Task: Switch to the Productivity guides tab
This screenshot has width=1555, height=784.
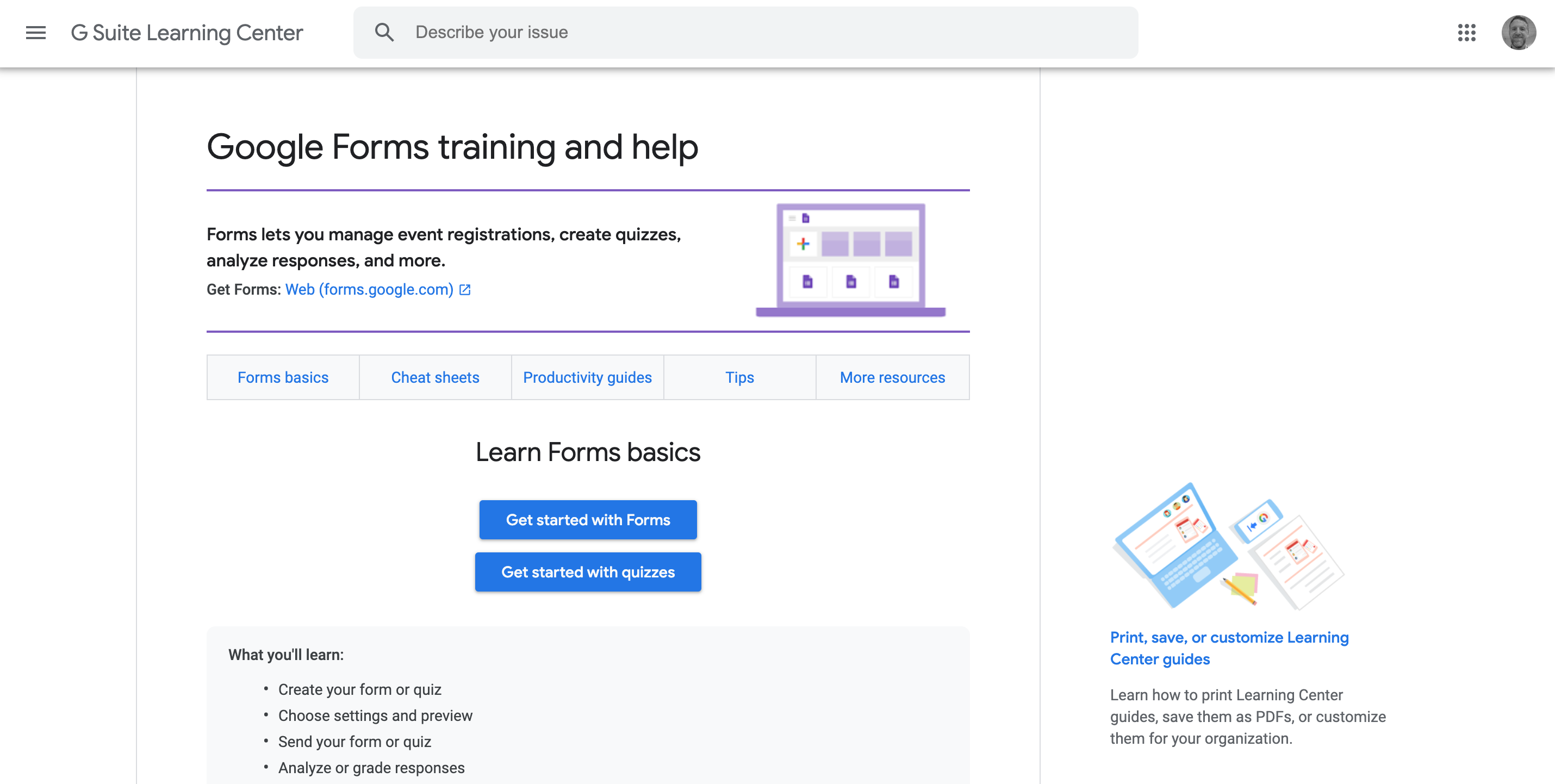Action: pyautogui.click(x=587, y=377)
